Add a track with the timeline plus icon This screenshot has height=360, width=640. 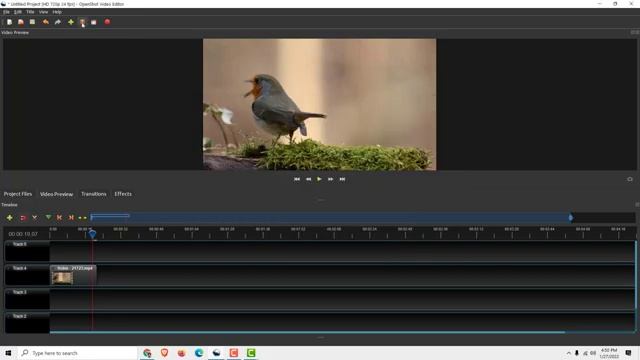[9, 218]
